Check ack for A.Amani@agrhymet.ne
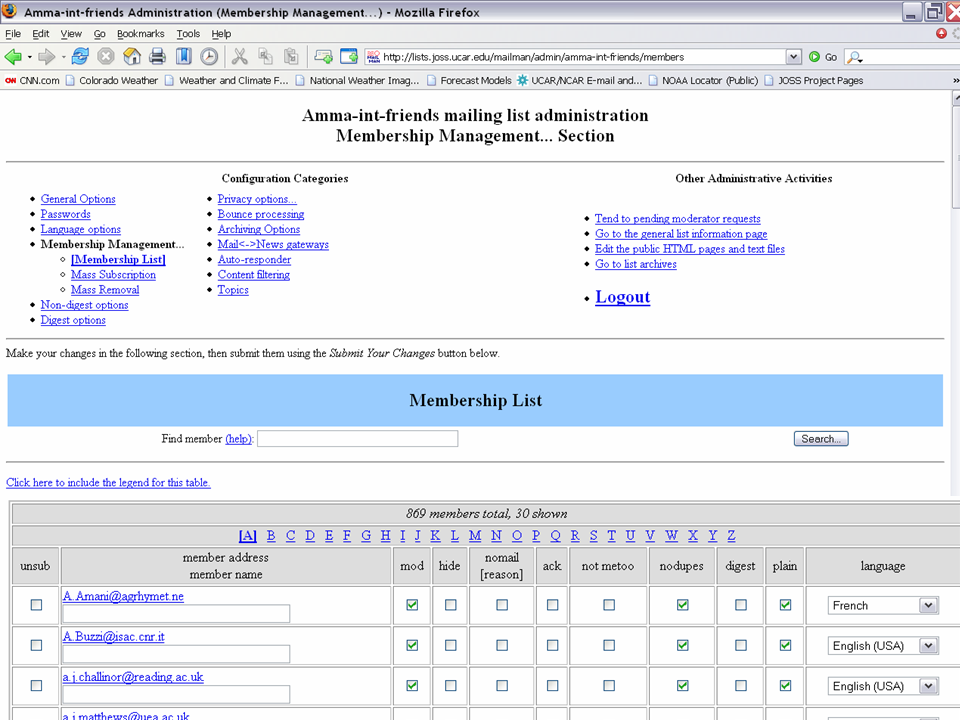960x720 pixels. [552, 605]
